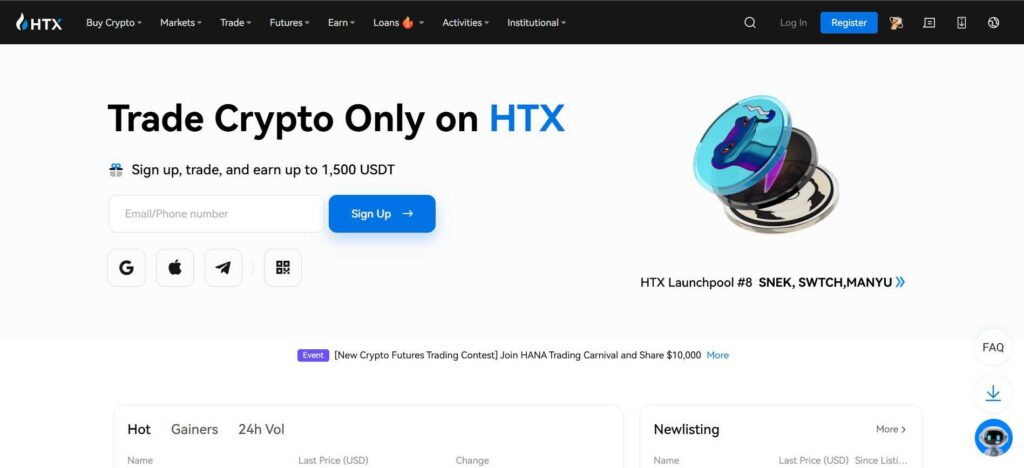1024x468 pixels.
Task: Switch to the 24h Vol tab
Action: 261,429
